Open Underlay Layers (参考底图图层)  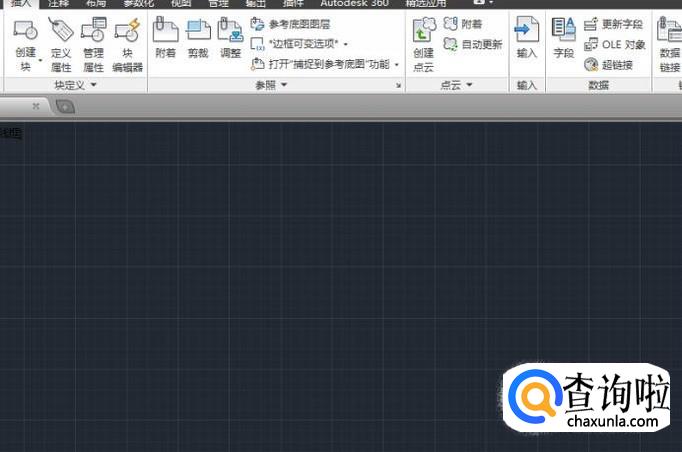pyautogui.click(x=291, y=24)
